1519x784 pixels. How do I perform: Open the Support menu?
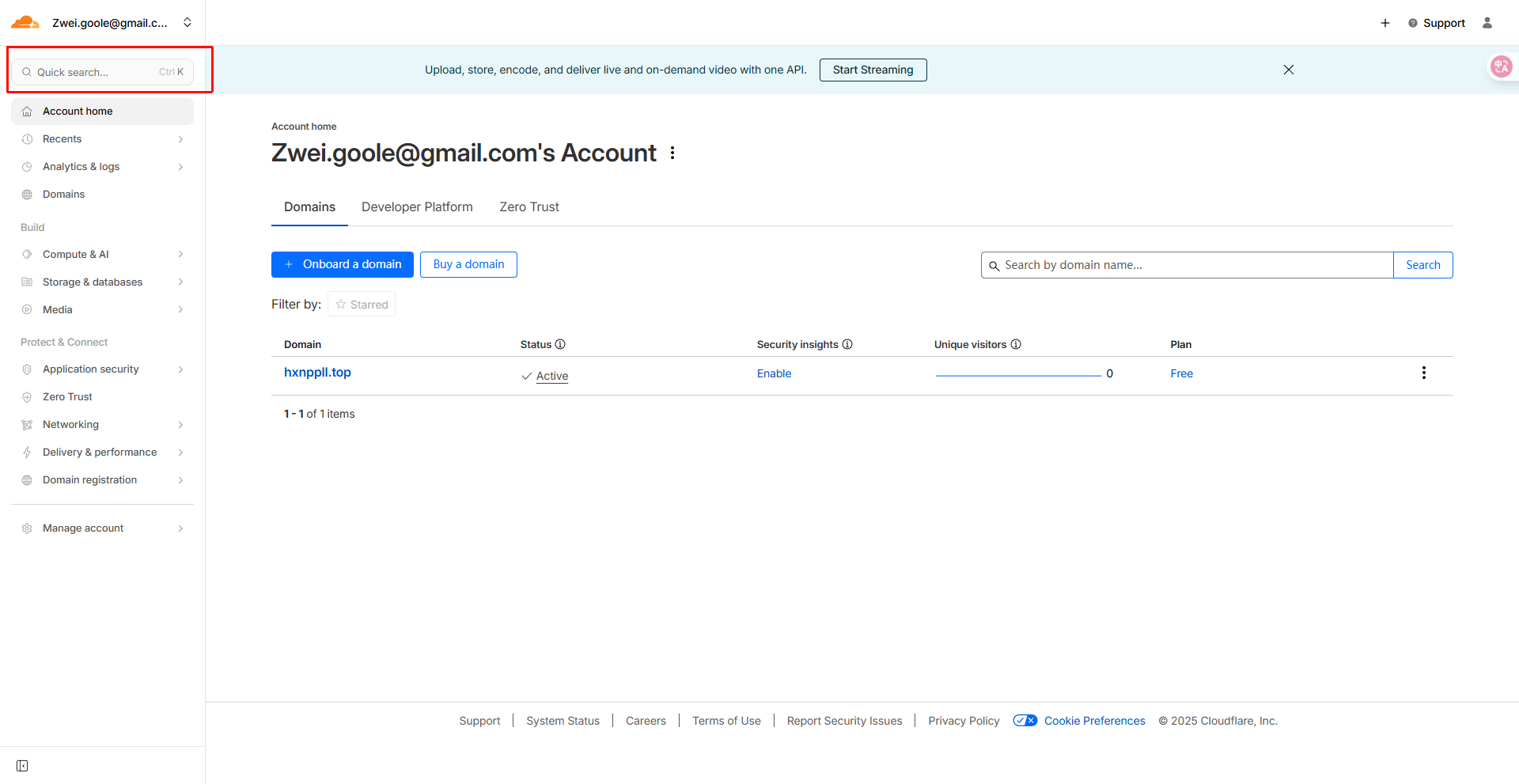click(x=1437, y=23)
